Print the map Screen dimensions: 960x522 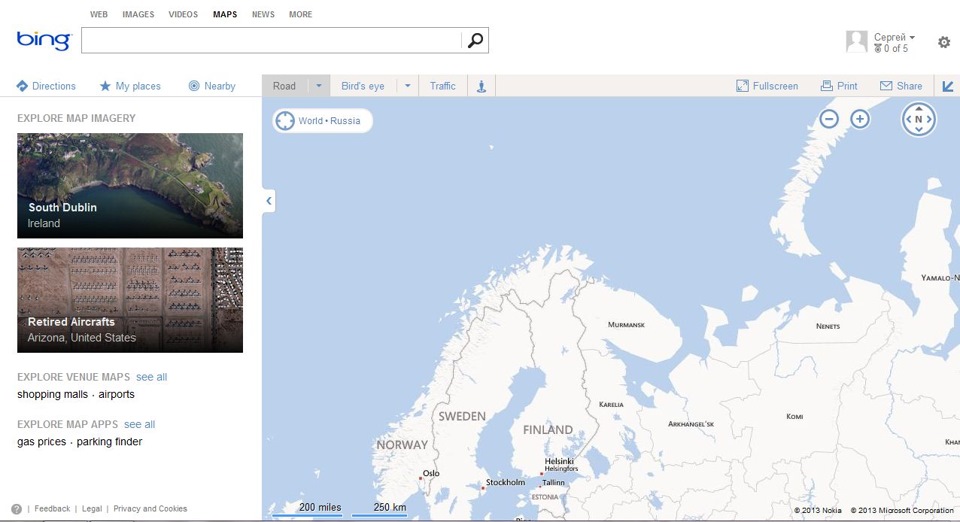click(839, 86)
